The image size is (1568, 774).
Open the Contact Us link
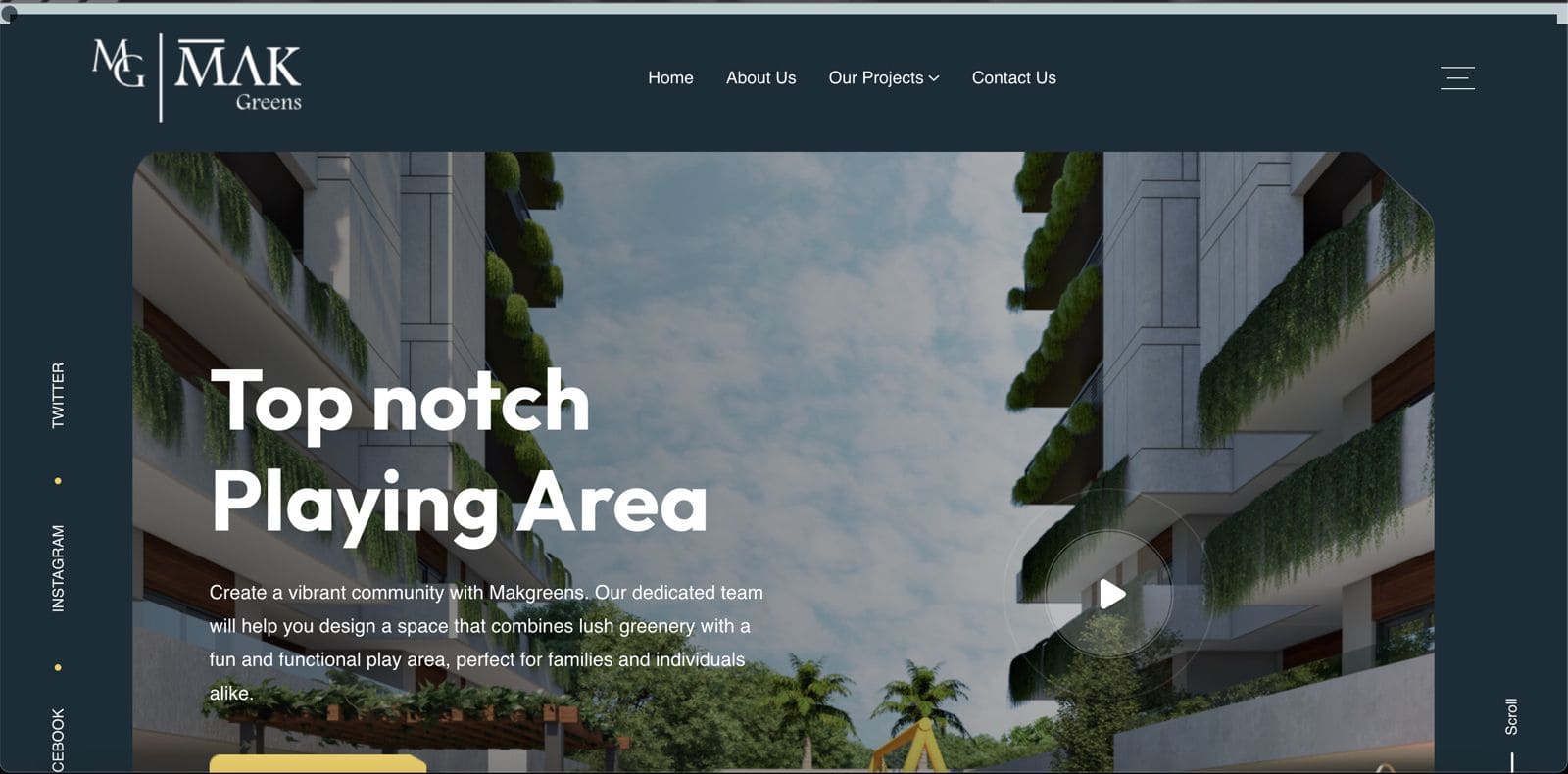(x=1013, y=77)
